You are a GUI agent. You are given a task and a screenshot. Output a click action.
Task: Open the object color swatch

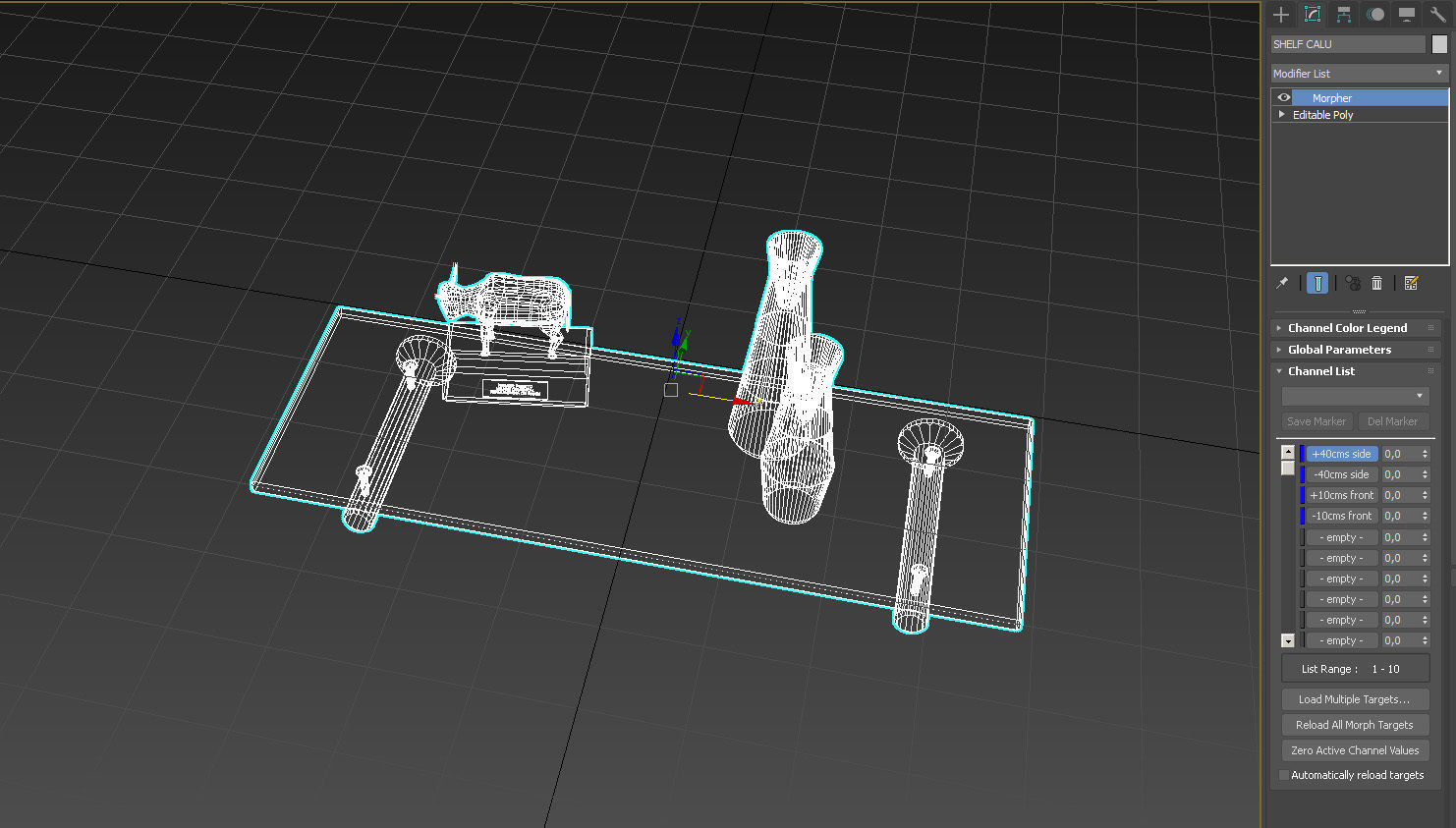pyautogui.click(x=1439, y=44)
